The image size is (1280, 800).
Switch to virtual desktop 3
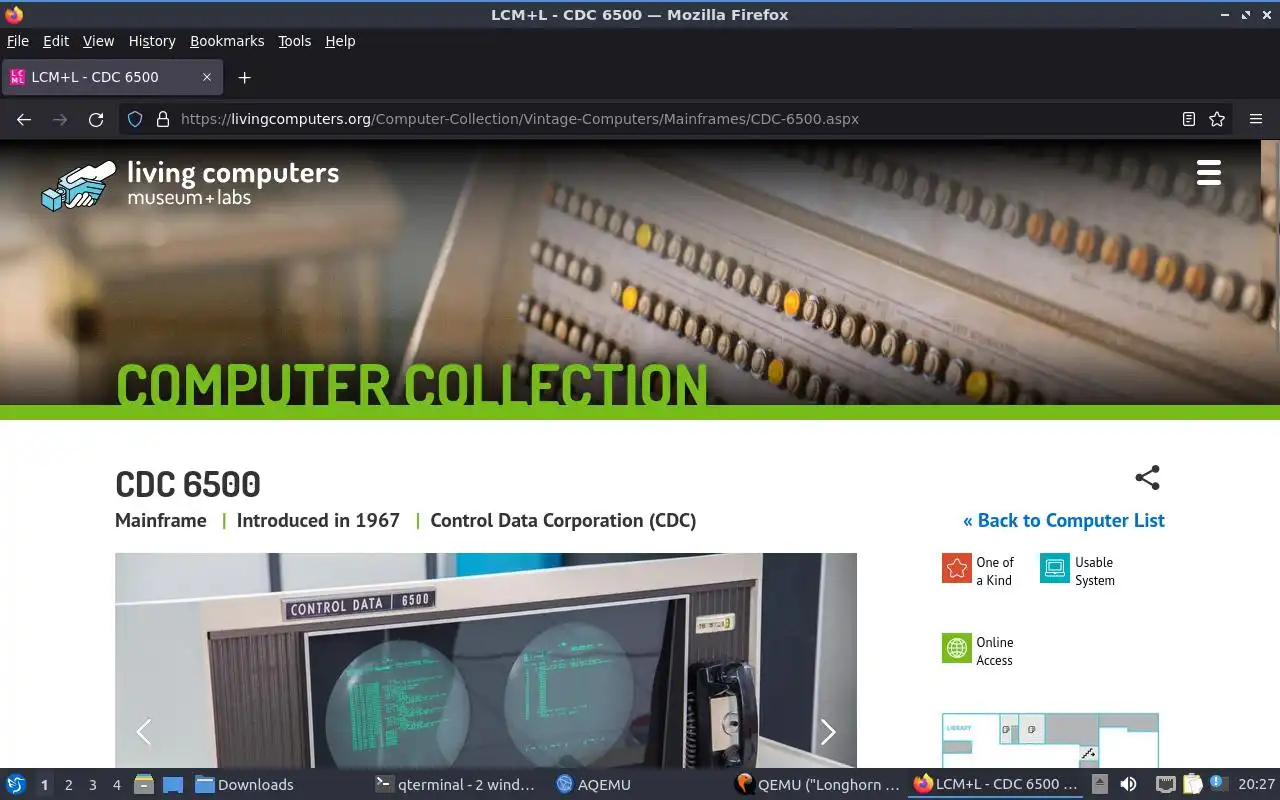(x=93, y=785)
